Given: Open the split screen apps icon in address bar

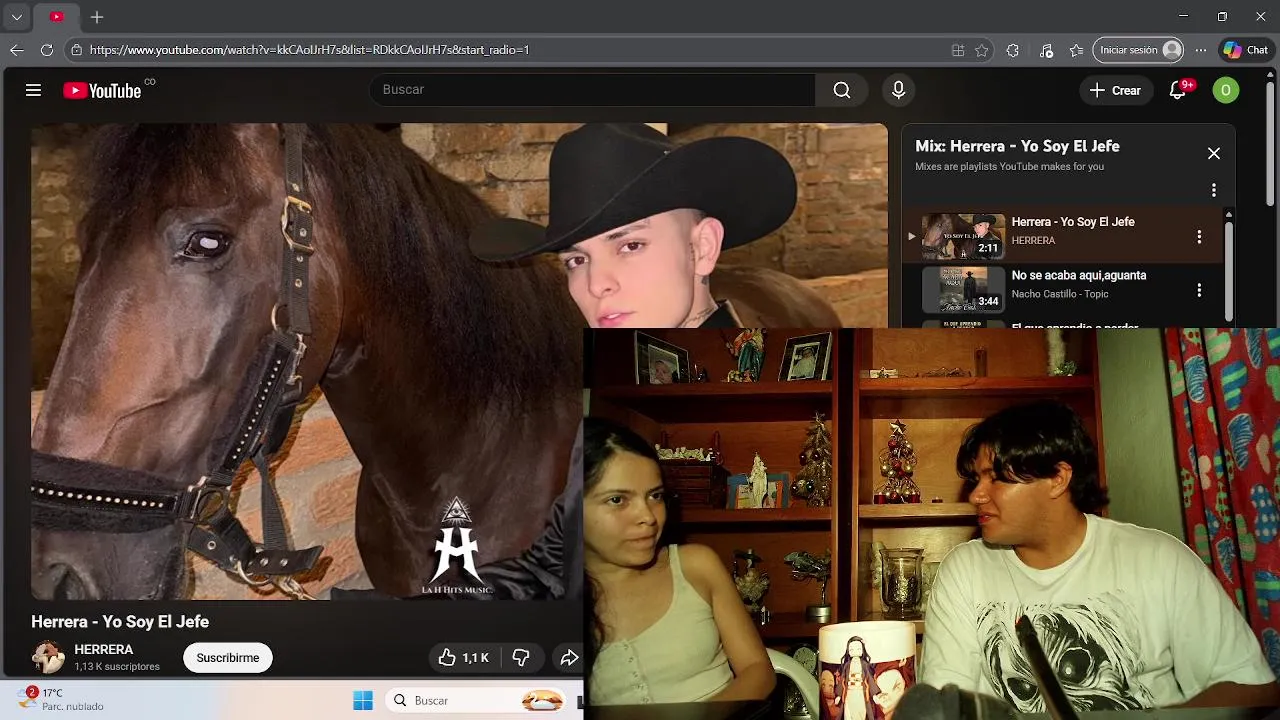Looking at the screenshot, I should (958, 50).
